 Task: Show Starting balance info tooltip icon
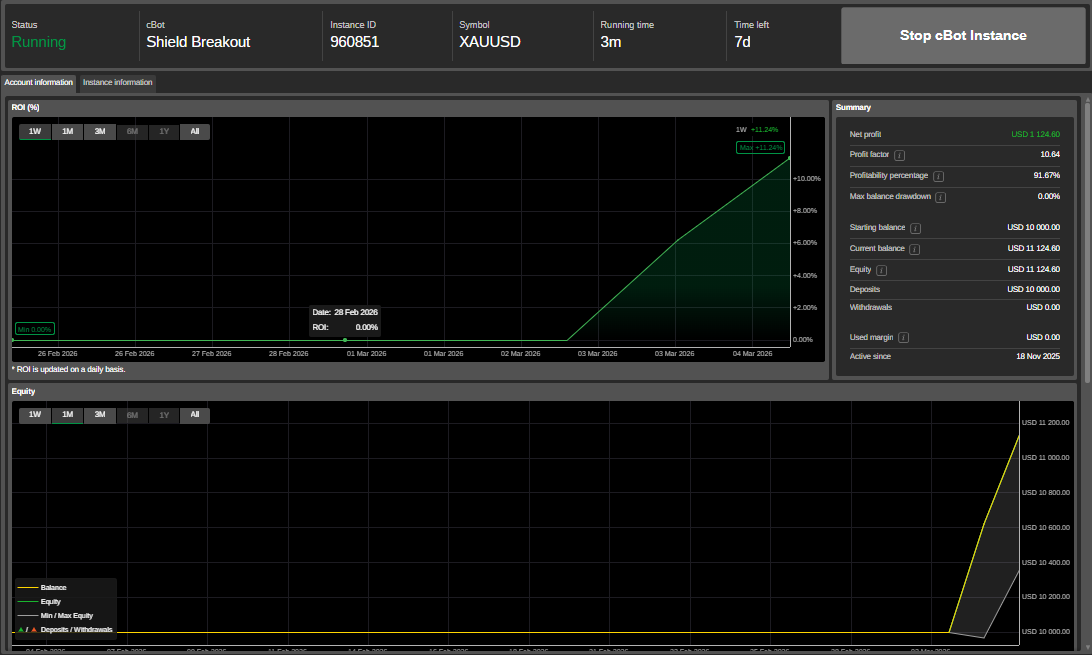click(x=915, y=228)
